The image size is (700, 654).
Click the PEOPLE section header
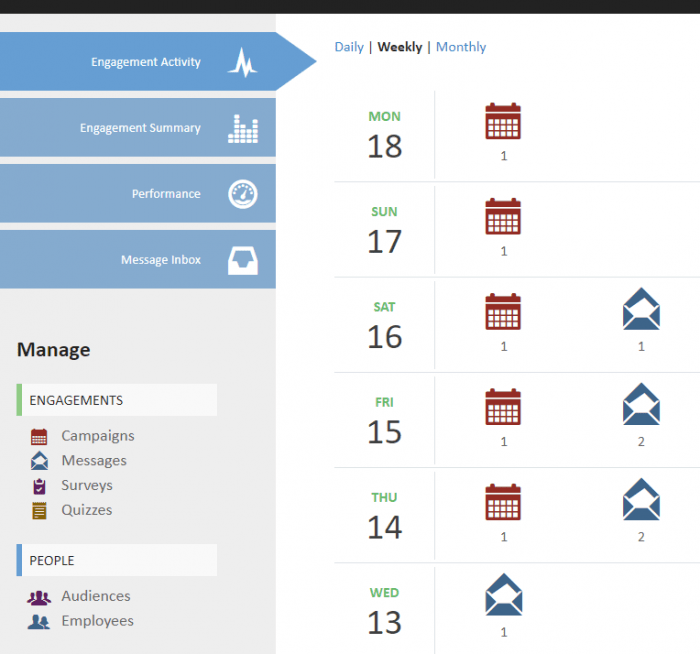pyautogui.click(x=117, y=560)
